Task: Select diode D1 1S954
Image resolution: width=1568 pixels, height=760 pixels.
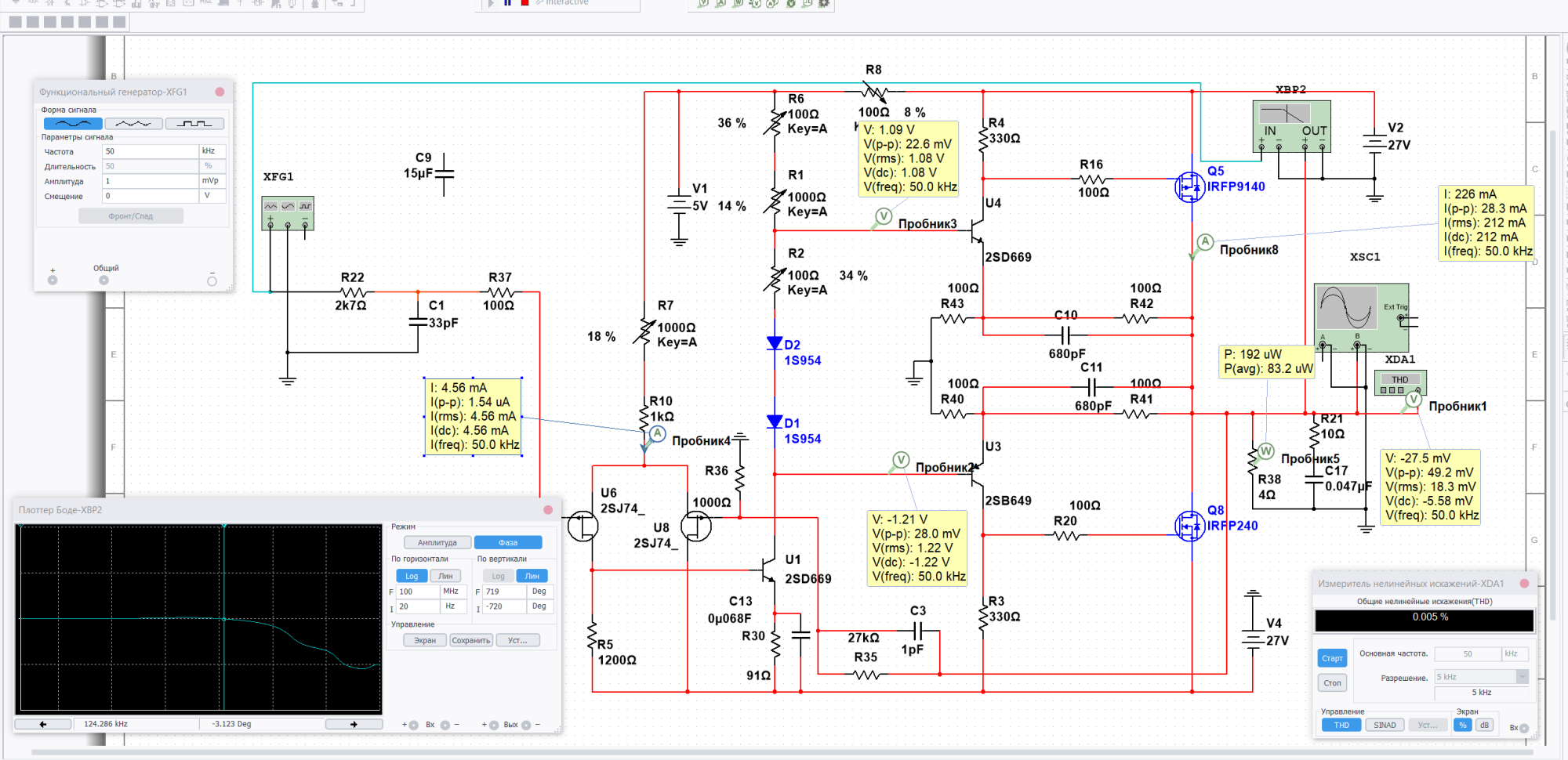Action: (x=775, y=422)
